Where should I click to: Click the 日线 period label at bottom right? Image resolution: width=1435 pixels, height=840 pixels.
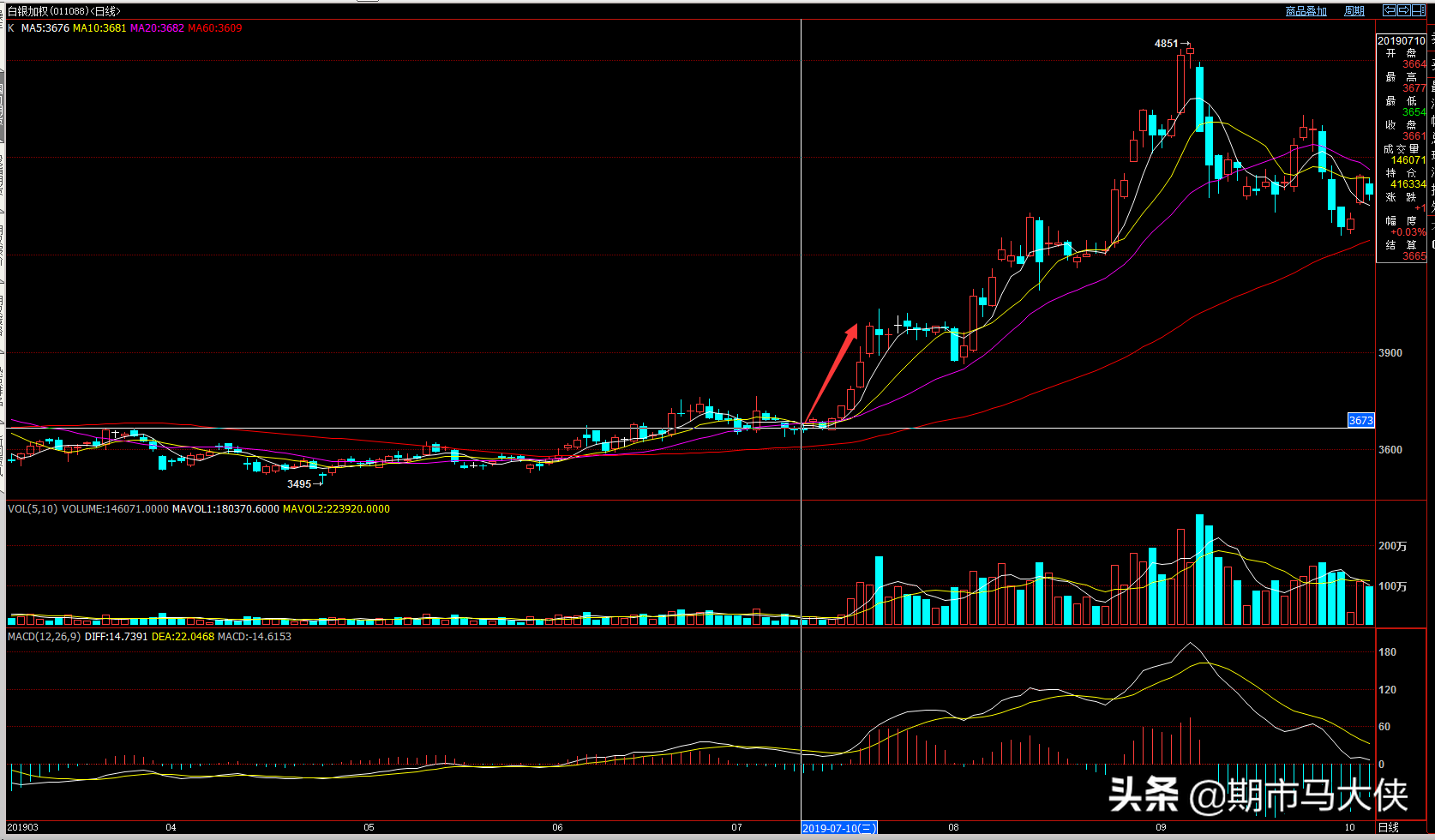click(1388, 827)
